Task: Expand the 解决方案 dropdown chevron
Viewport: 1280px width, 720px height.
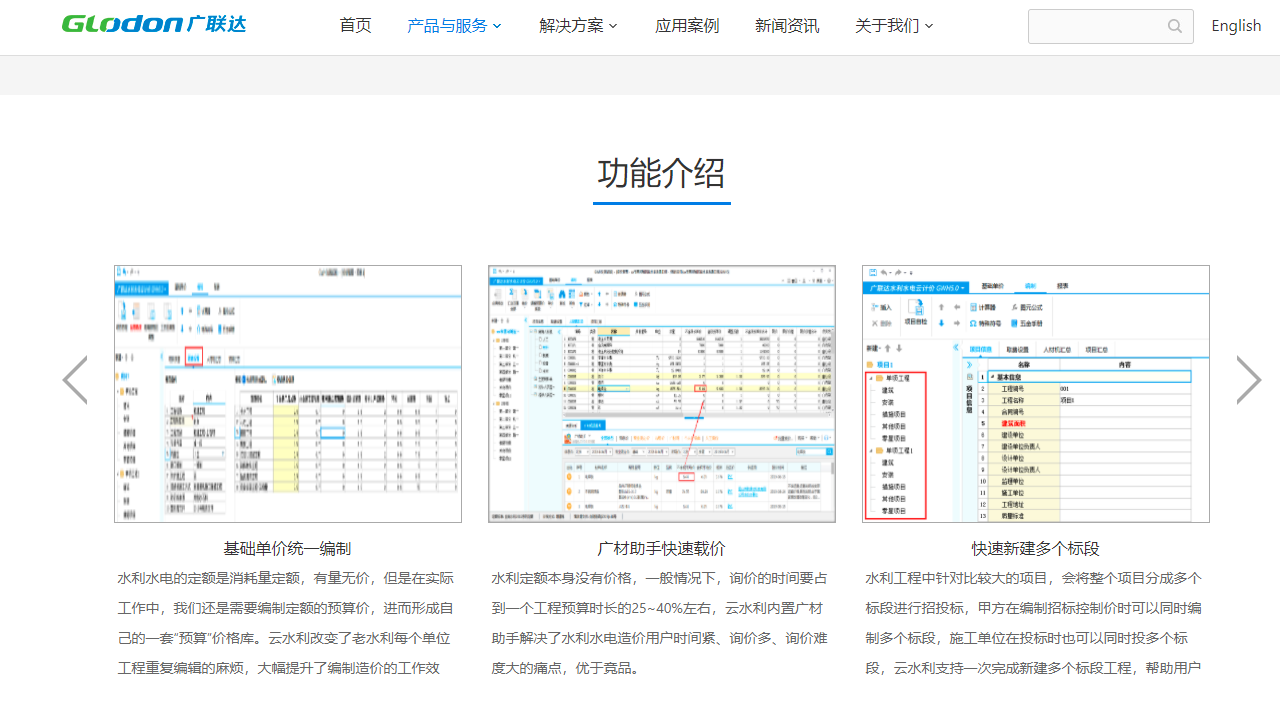Action: pos(613,26)
